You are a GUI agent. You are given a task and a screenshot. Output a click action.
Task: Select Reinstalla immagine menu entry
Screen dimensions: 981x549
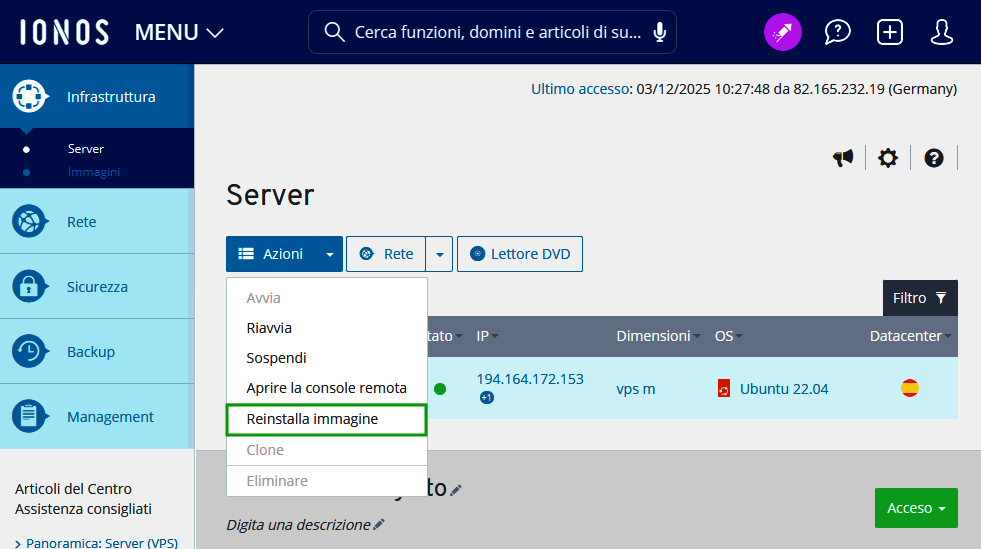pyautogui.click(x=327, y=419)
